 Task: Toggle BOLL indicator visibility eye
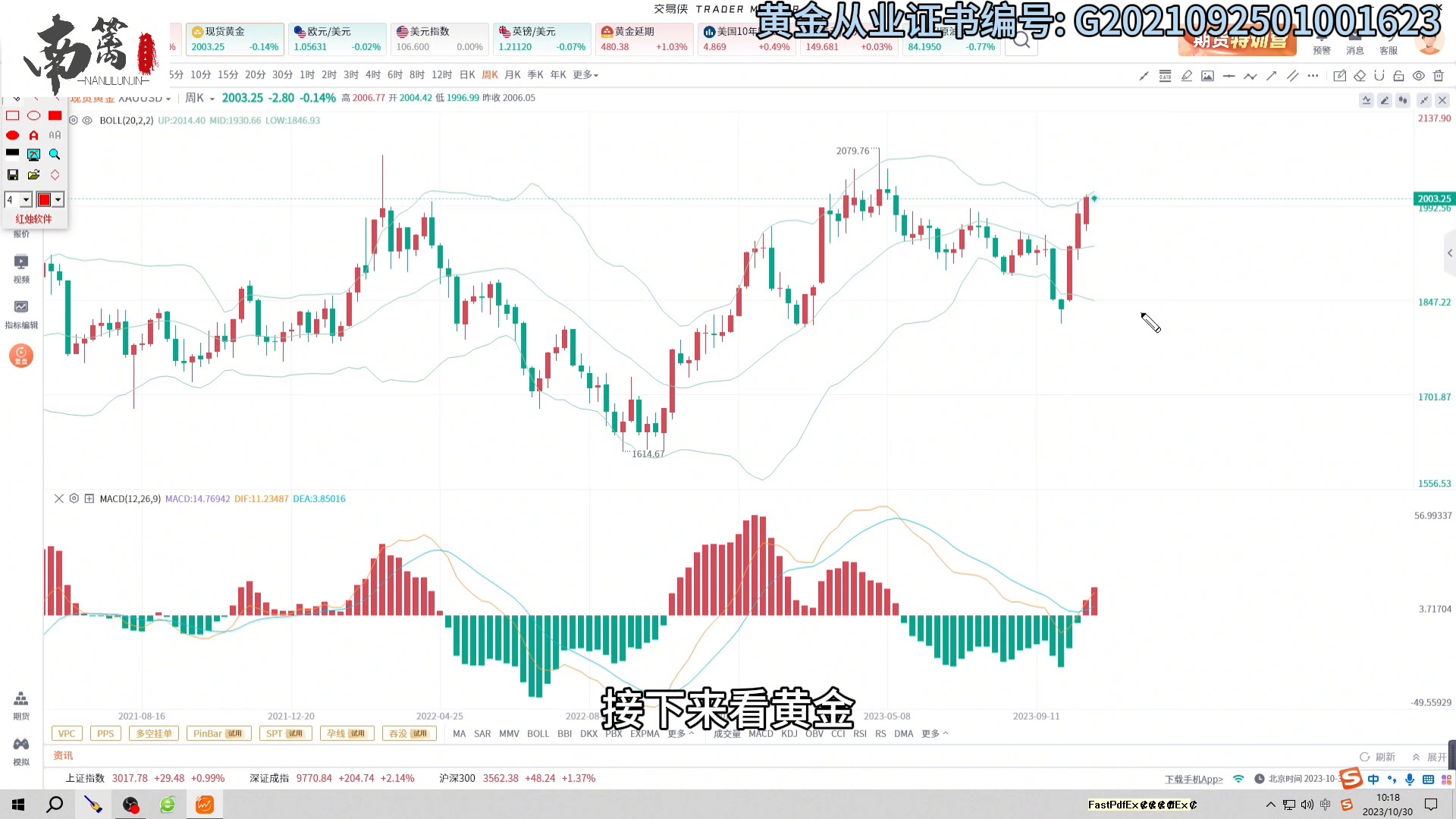87,121
